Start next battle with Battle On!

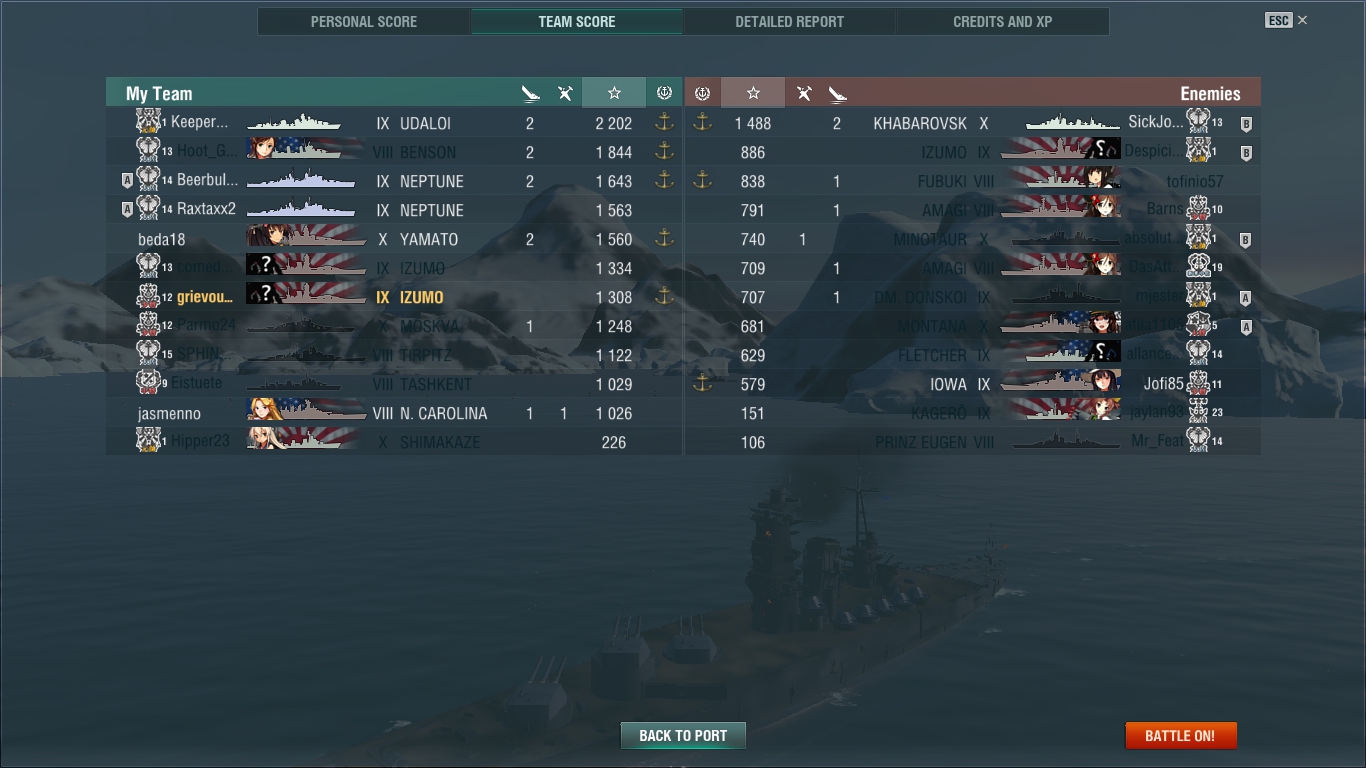pyautogui.click(x=1180, y=735)
